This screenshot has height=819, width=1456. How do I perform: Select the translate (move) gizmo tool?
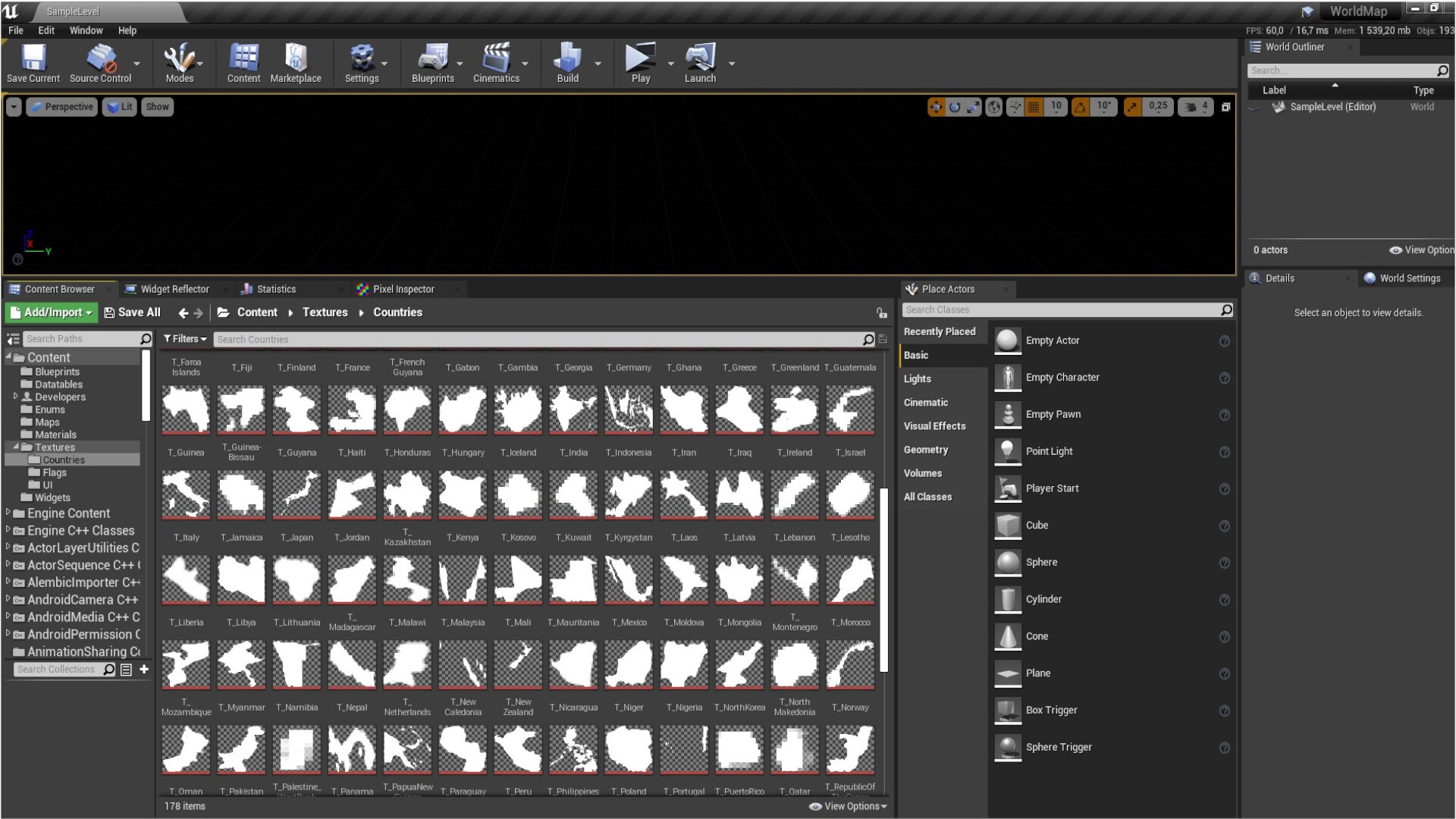point(936,107)
